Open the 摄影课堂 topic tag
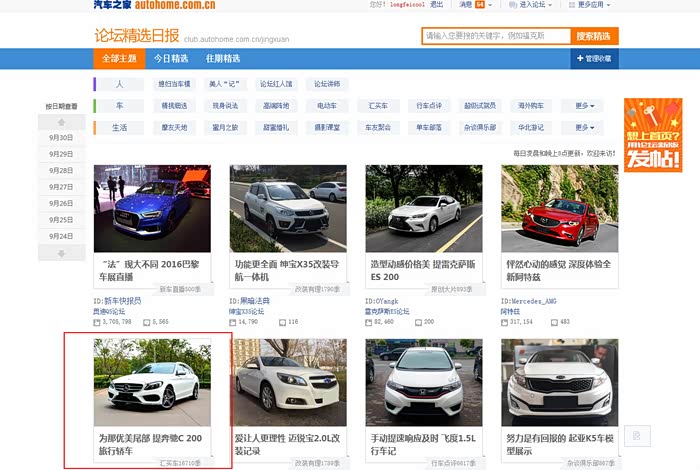 pyautogui.click(x=327, y=128)
